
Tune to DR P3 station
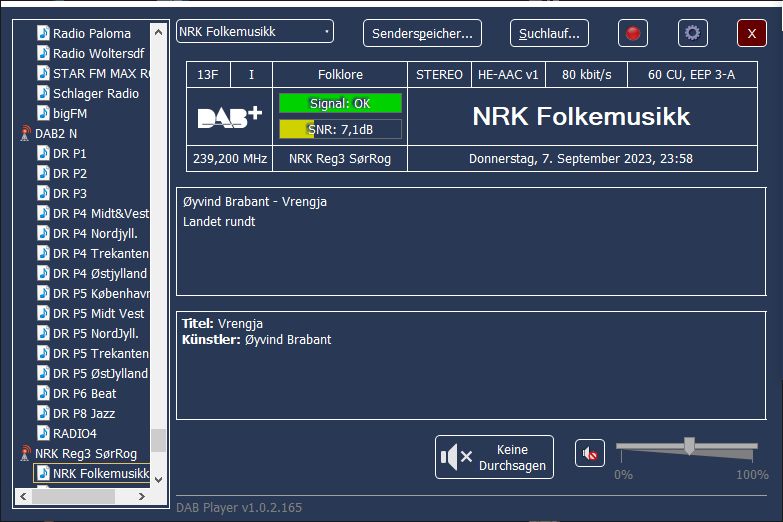pyautogui.click(x=69, y=193)
